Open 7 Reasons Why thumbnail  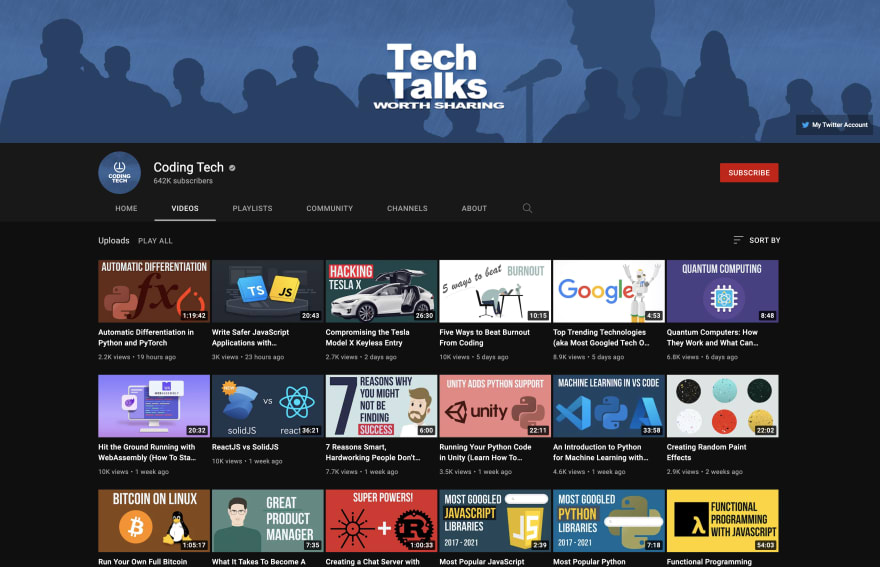(381, 406)
